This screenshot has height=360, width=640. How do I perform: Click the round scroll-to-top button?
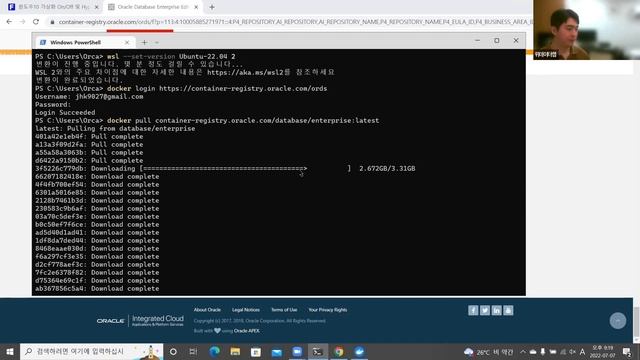click(618, 321)
